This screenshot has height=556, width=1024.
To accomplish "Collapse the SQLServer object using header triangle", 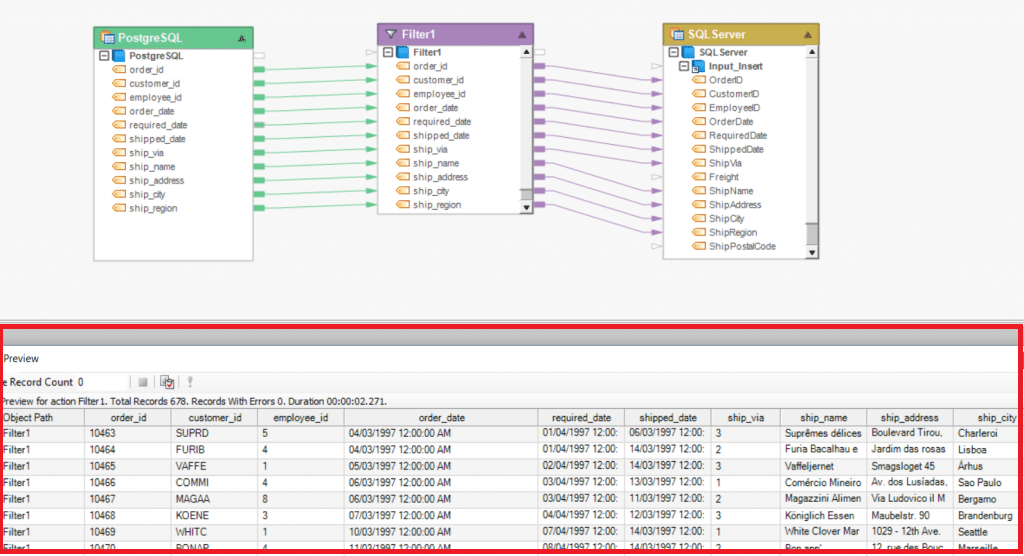I will (807, 35).
